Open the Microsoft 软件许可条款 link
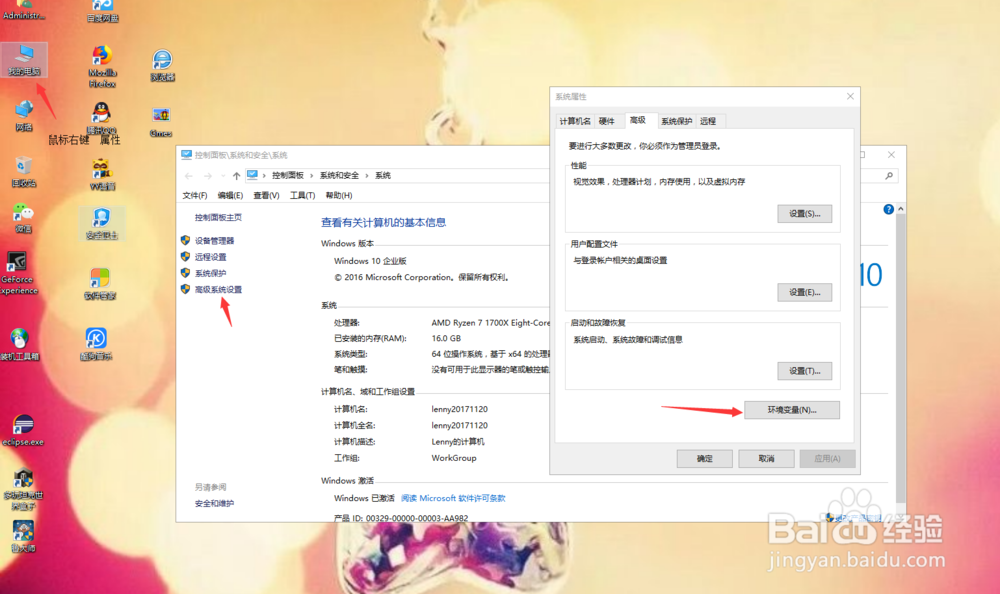This screenshot has height=594, width=1000. [455, 497]
